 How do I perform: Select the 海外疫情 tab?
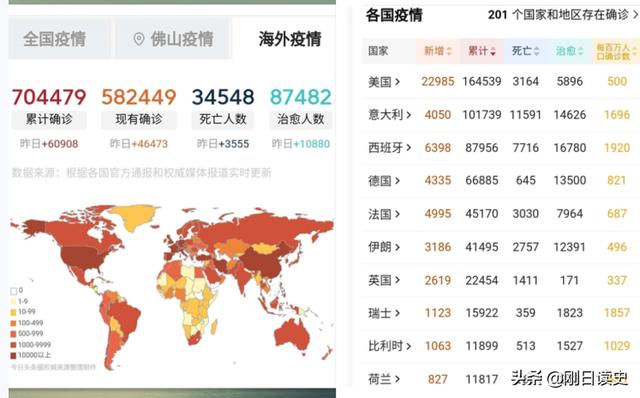289,39
